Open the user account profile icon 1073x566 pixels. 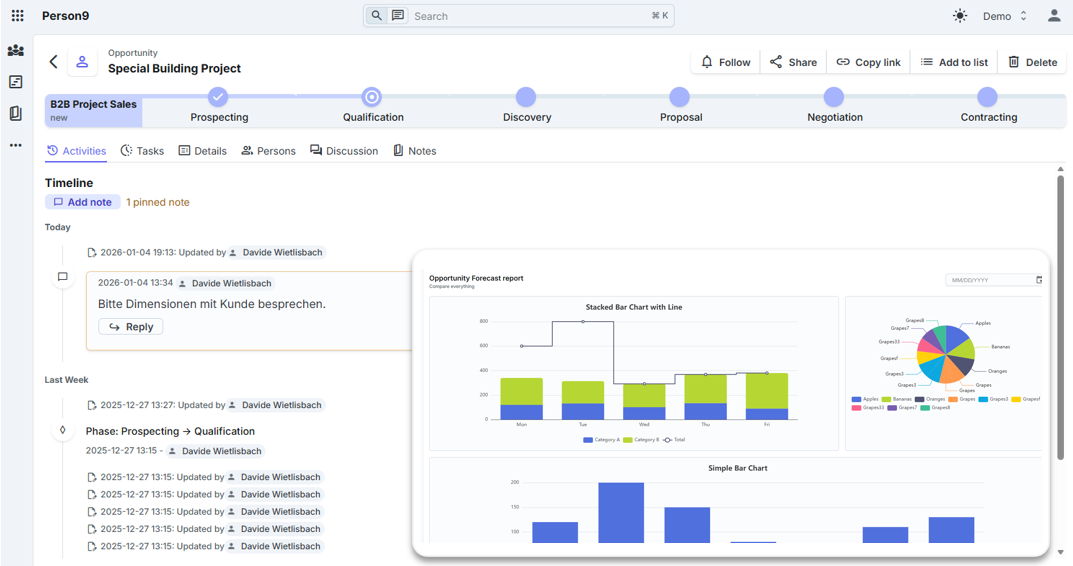point(1054,16)
